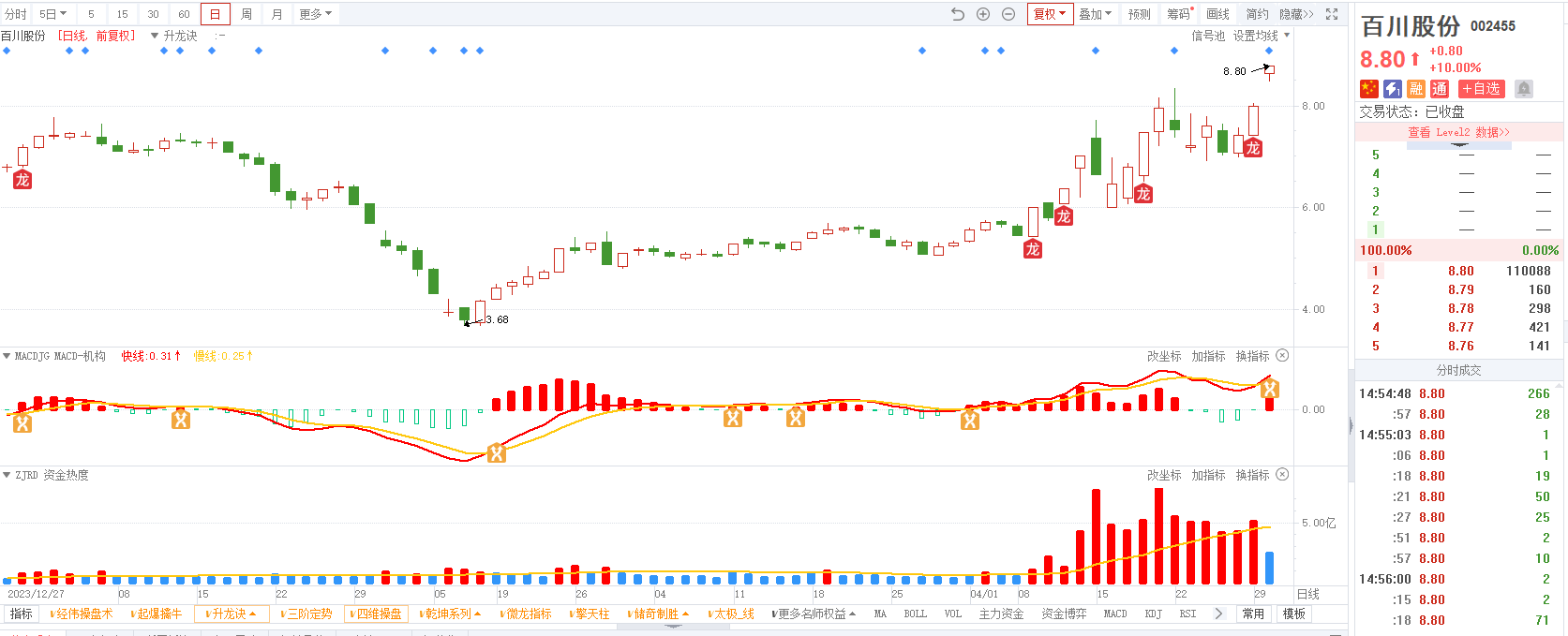Click the 指标 button at bottom left

[21, 614]
